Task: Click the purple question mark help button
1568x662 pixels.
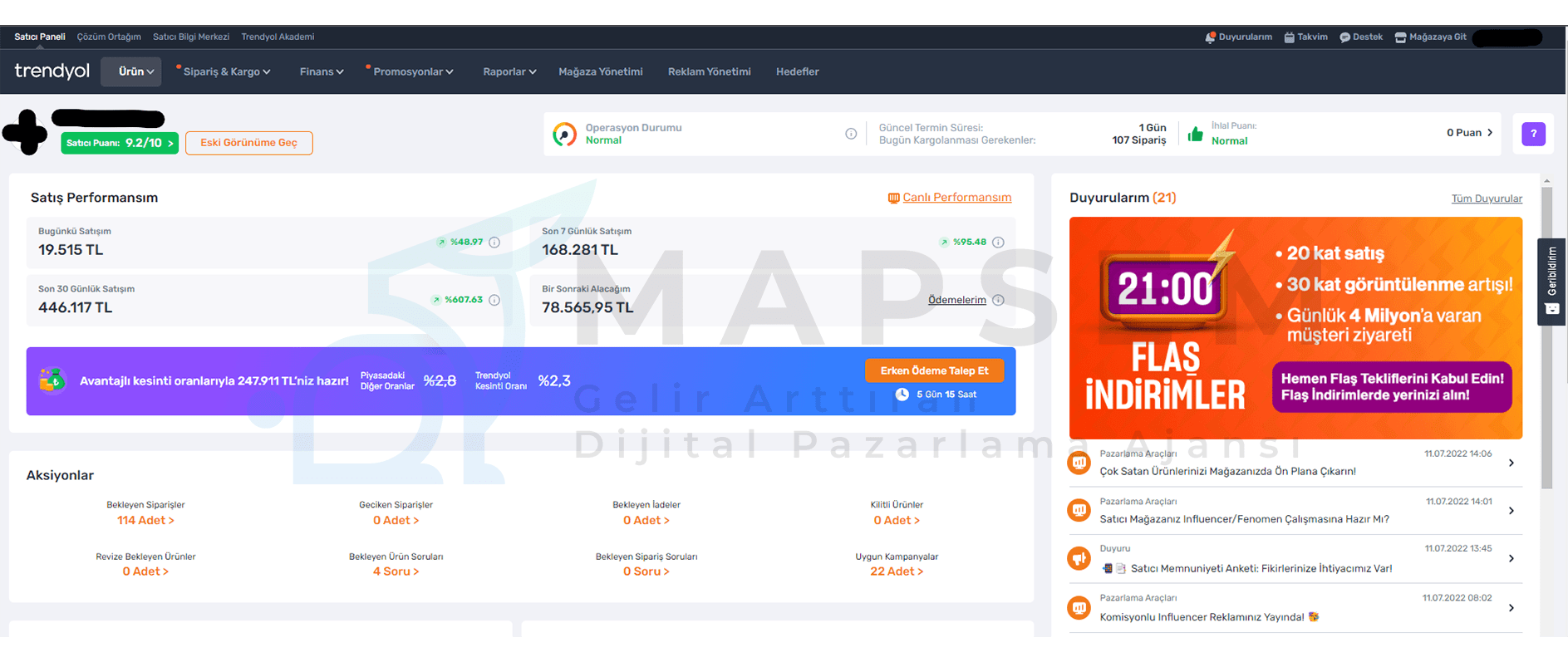Action: pos(1533,134)
